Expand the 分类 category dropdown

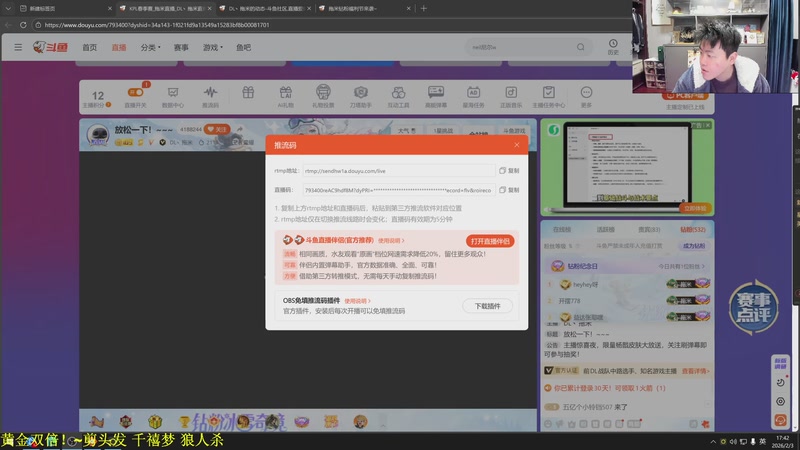click(151, 47)
